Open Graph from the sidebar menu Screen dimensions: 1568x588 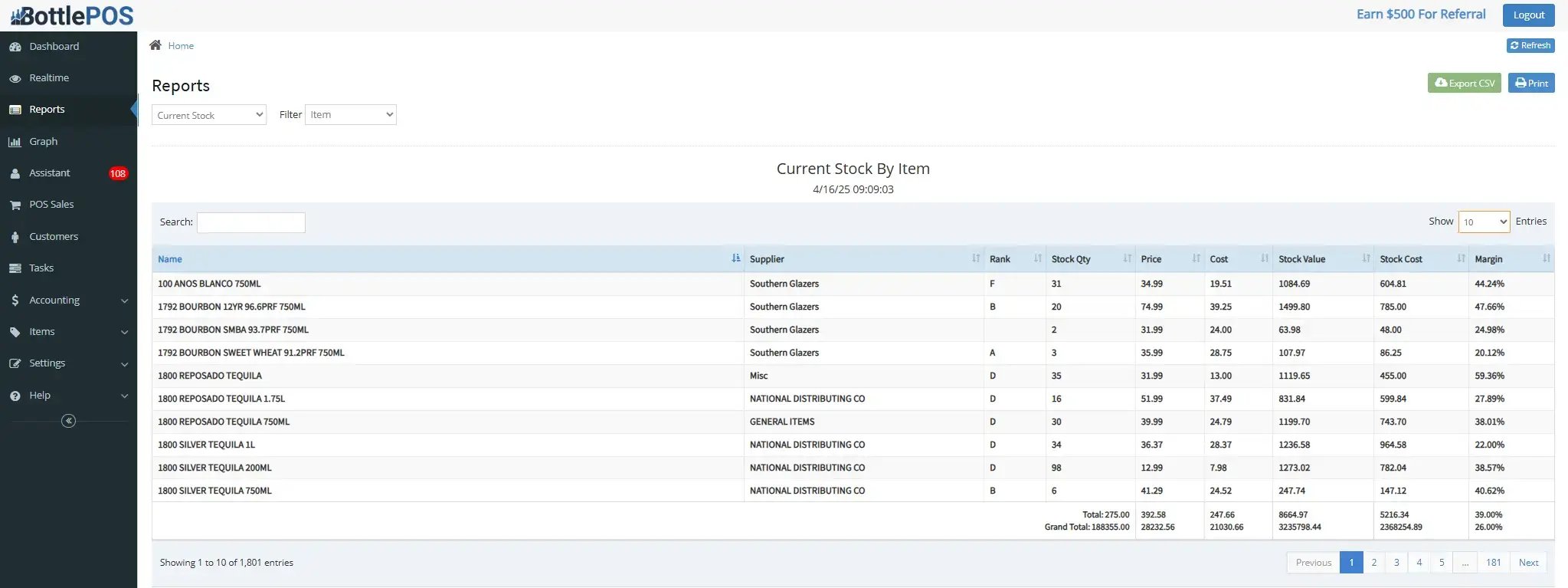pos(44,142)
